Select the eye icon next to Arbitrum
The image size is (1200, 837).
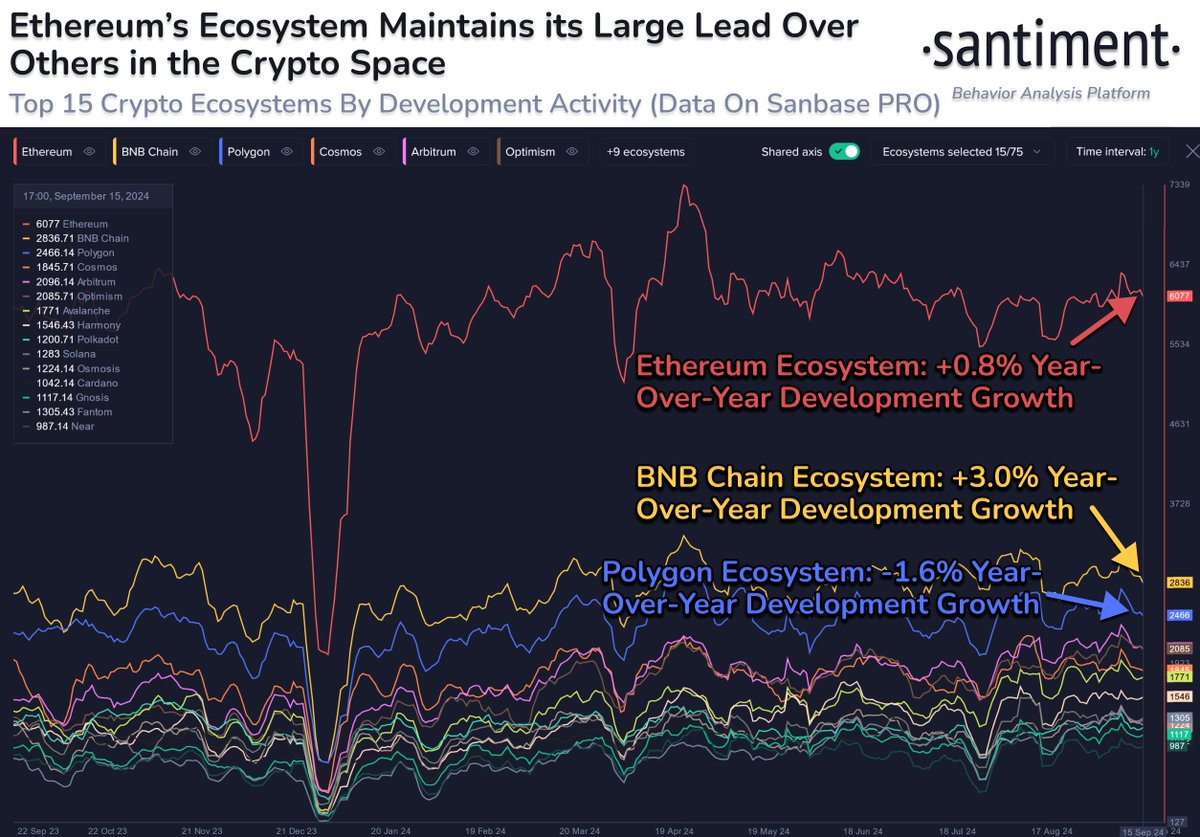point(472,151)
